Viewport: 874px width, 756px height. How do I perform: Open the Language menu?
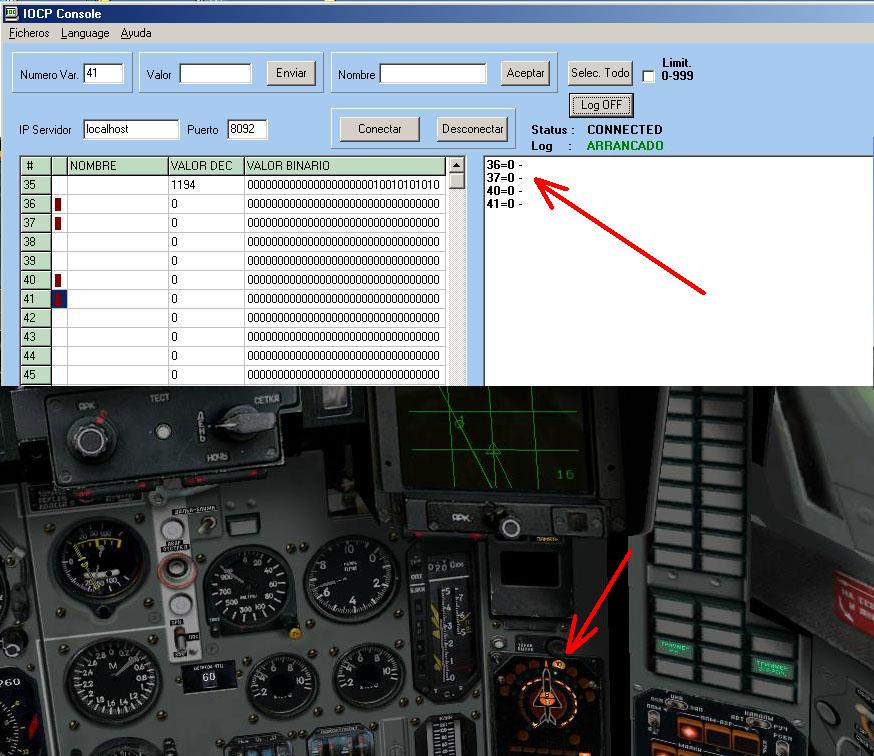[x=85, y=33]
